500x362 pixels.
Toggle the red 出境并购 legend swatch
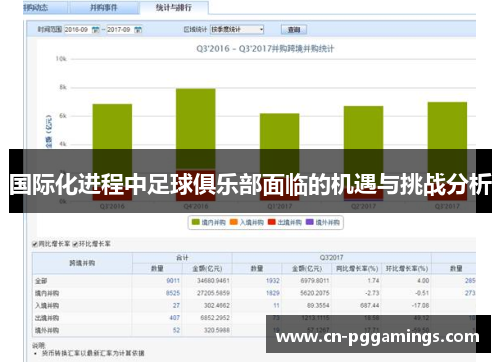click(x=272, y=222)
